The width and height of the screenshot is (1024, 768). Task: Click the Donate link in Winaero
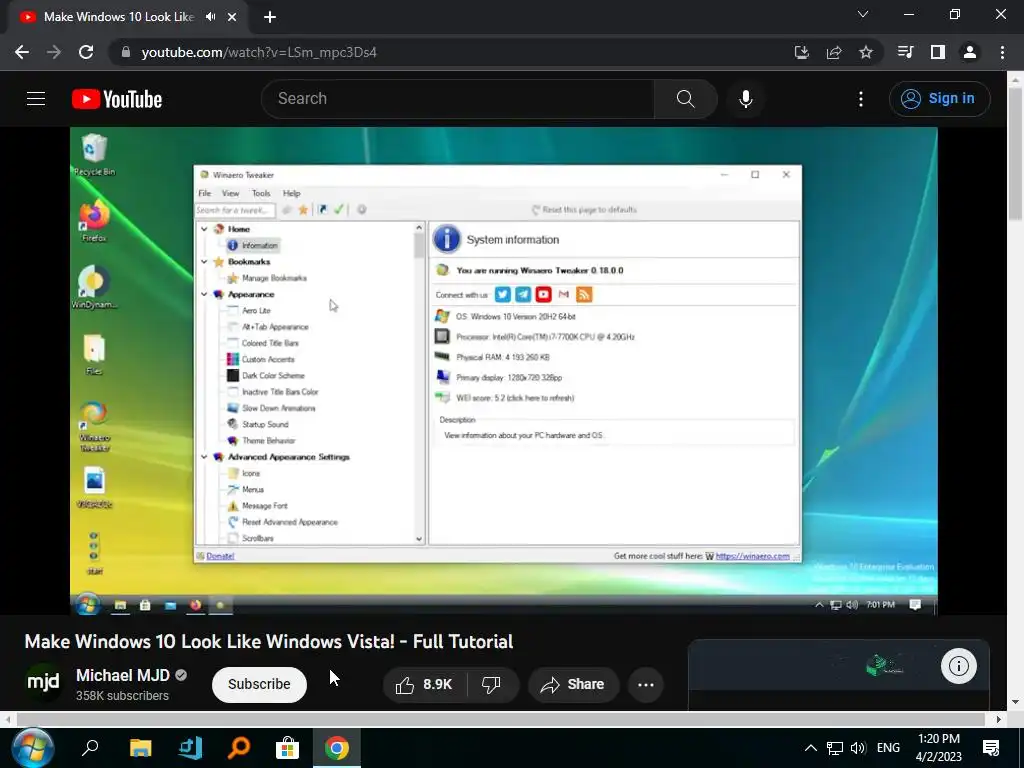coord(220,556)
